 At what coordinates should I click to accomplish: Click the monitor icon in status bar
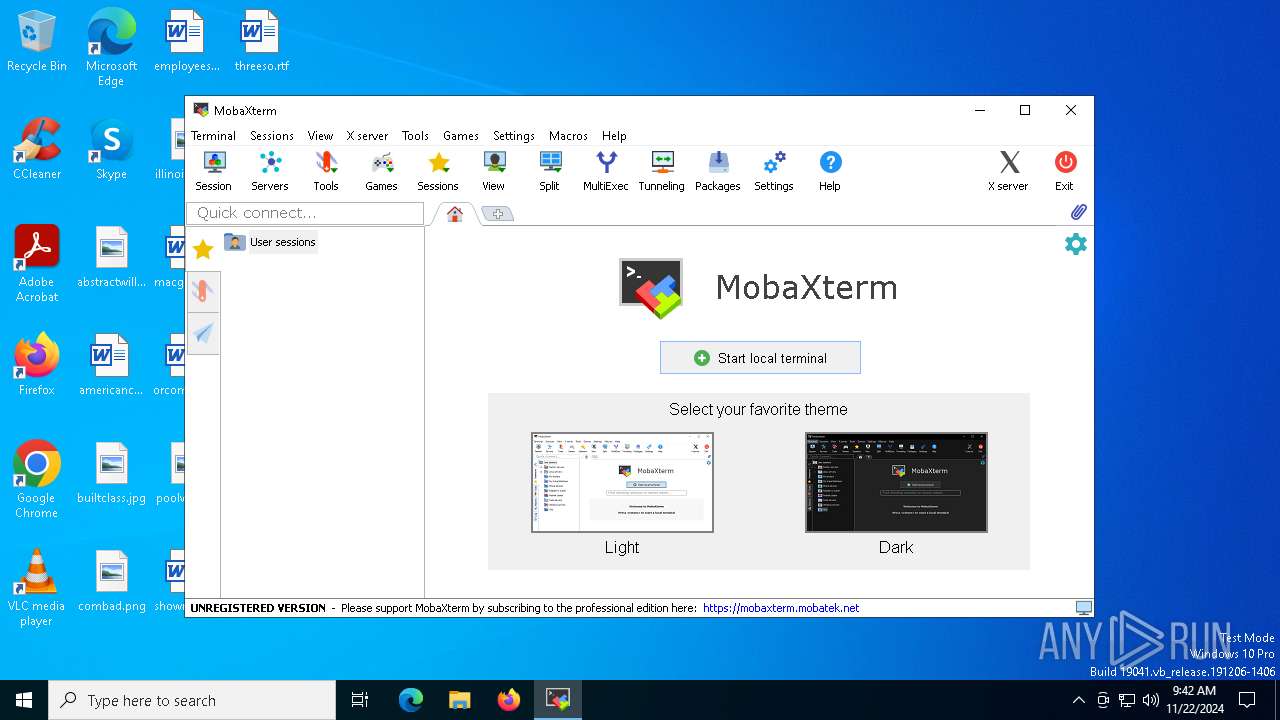click(1083, 608)
